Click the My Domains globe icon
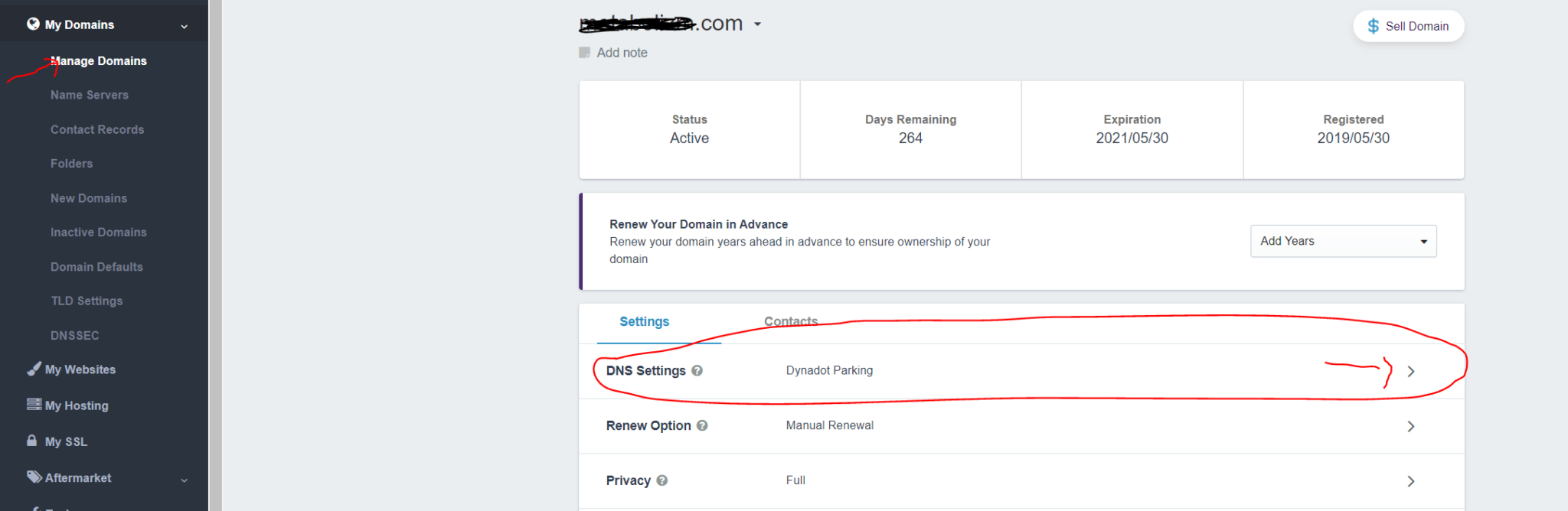This screenshot has width=1568, height=511. tap(34, 24)
